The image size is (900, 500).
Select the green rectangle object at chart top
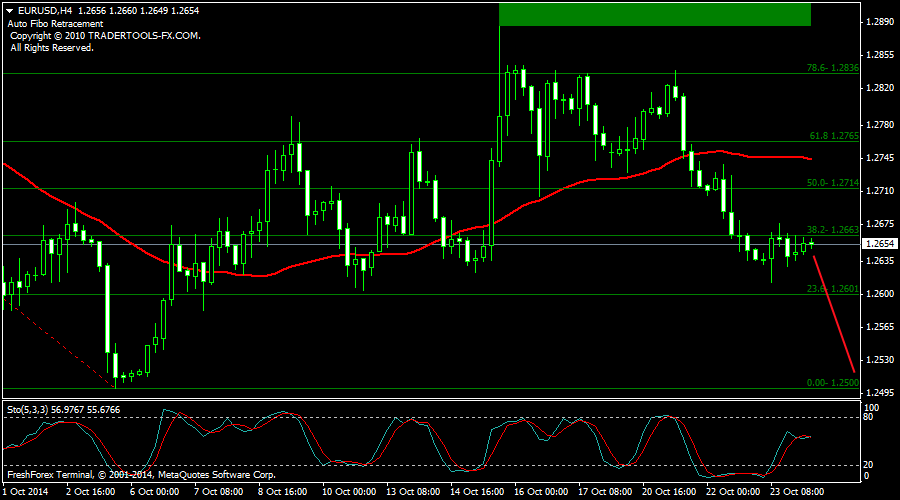(655, 14)
